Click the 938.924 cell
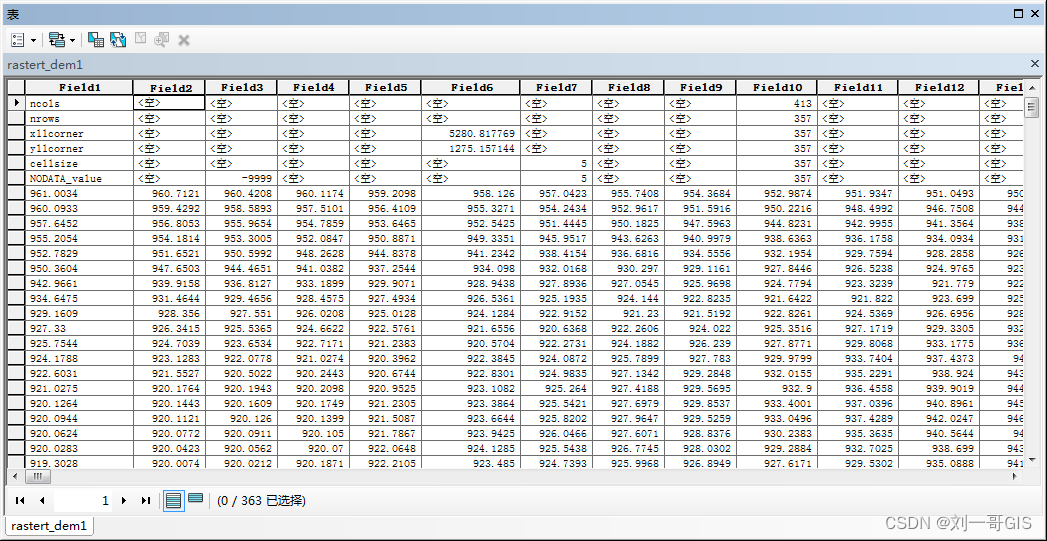The height and width of the screenshot is (541, 1047). (938, 373)
